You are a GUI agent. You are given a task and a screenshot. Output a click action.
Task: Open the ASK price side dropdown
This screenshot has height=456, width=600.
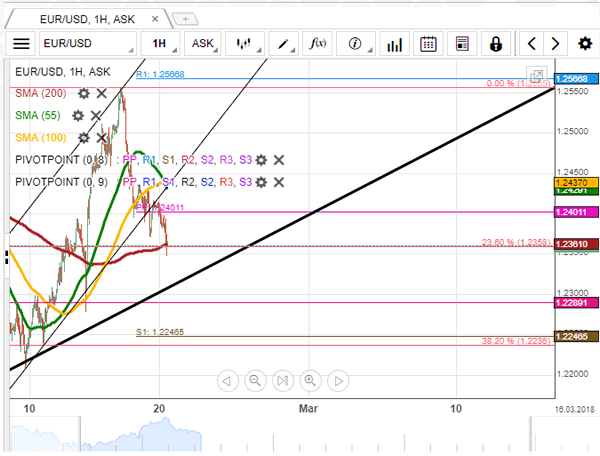pyautogui.click(x=203, y=44)
